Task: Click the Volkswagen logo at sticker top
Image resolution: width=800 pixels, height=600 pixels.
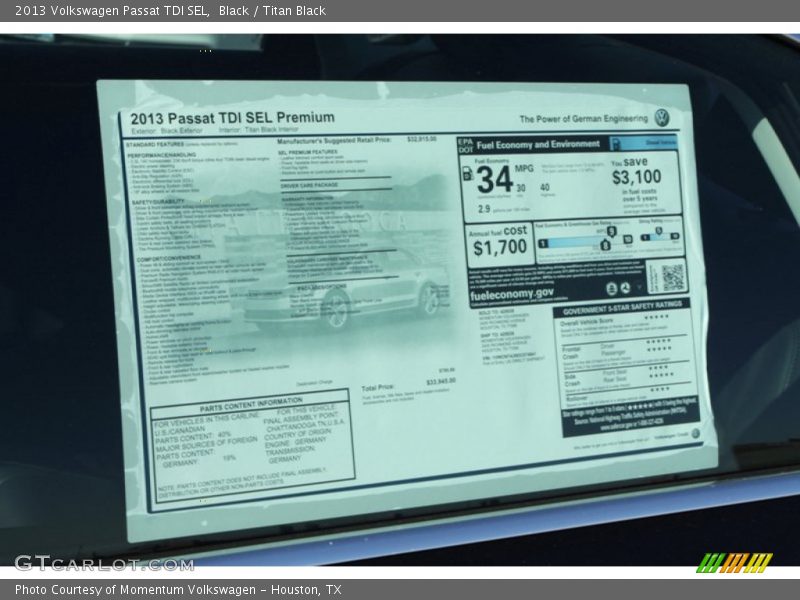Action: coord(662,117)
